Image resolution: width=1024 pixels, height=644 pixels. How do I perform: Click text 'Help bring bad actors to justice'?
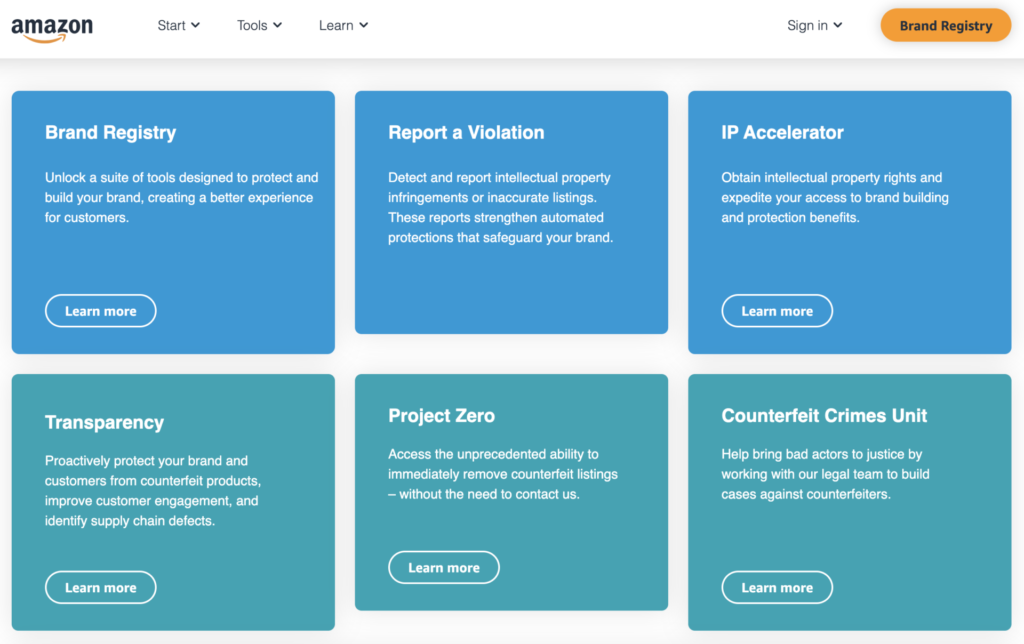point(822,455)
